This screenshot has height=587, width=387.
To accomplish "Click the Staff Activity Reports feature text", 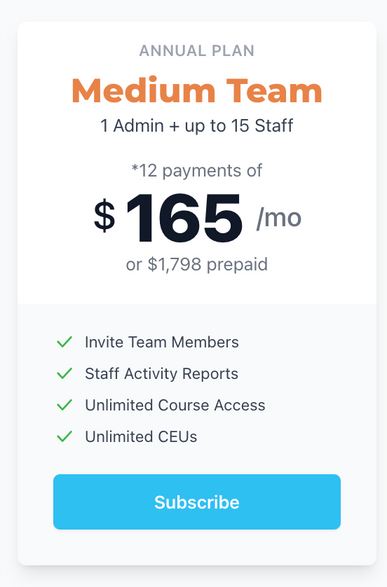I will click(162, 374).
